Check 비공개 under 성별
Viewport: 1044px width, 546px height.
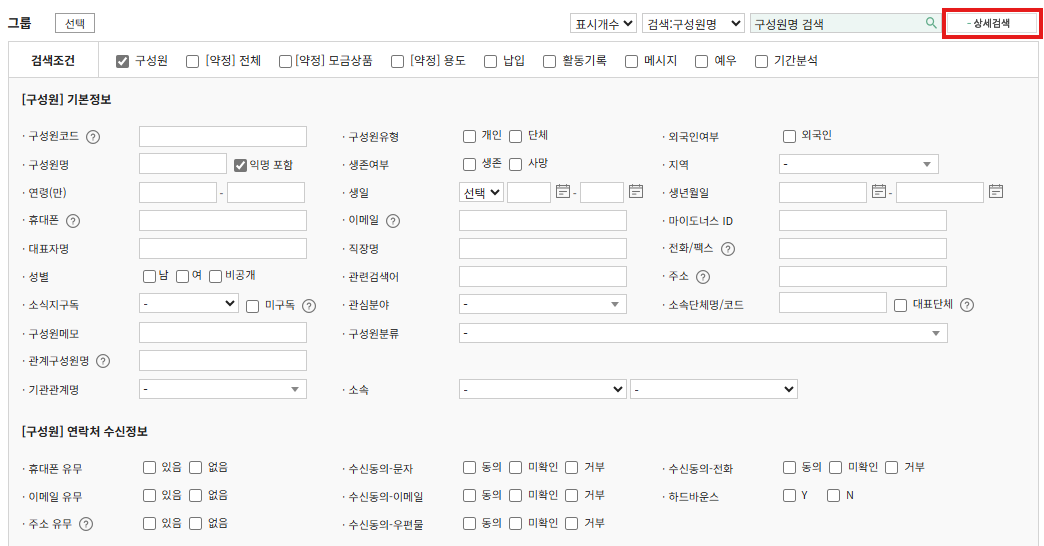[215, 276]
